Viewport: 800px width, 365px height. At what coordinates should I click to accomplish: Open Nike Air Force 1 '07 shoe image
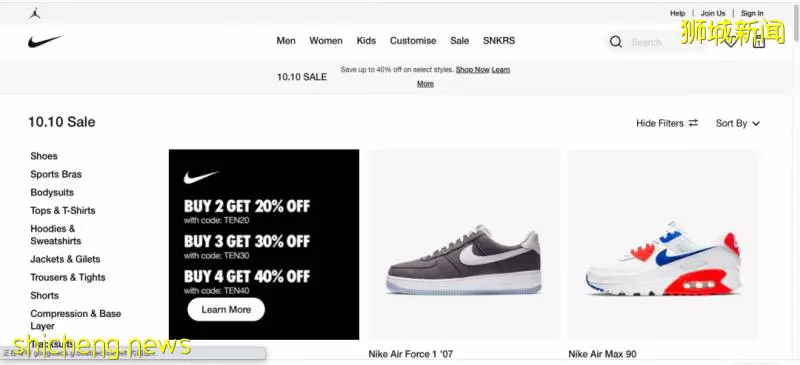point(464,245)
